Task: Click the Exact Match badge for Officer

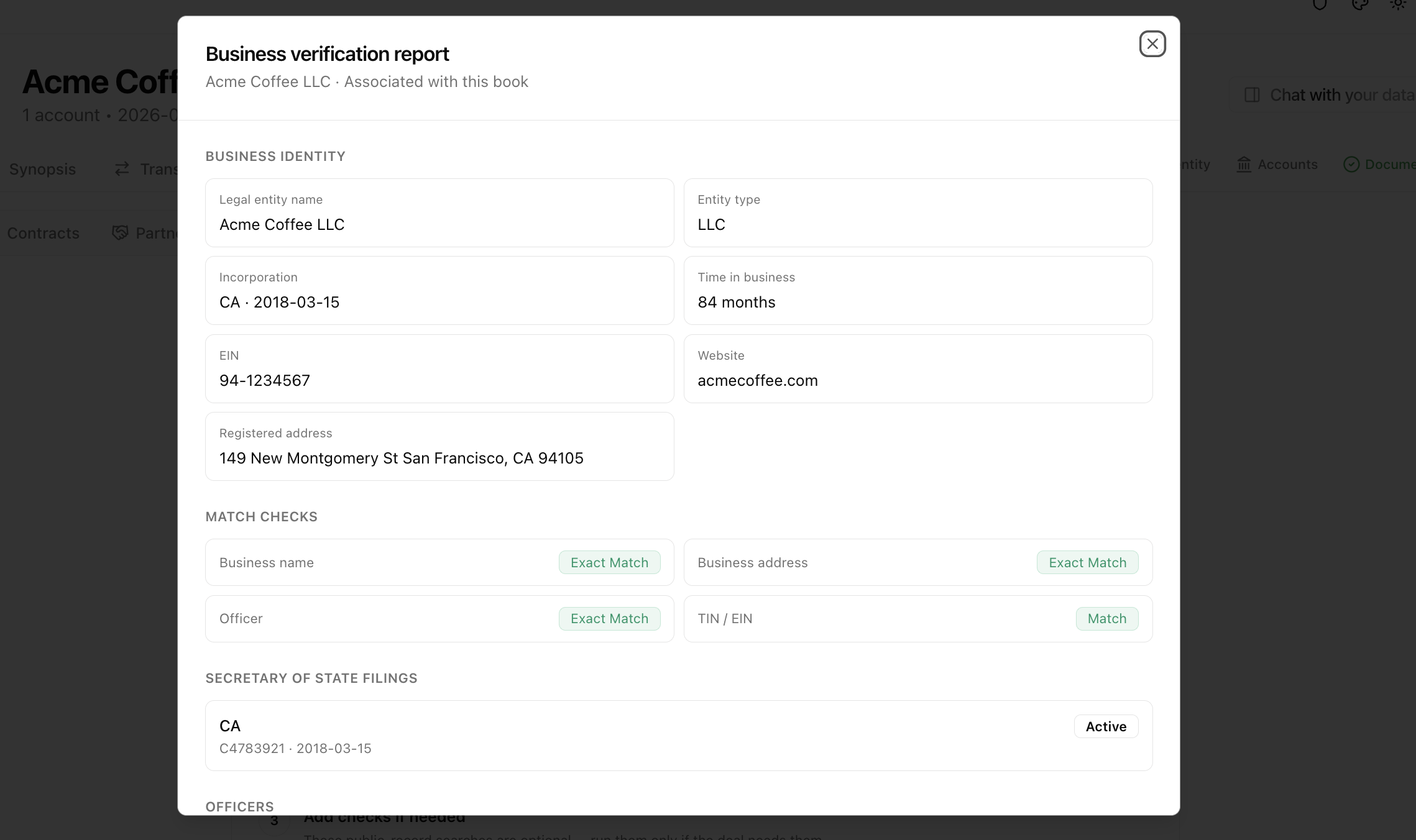Action: tap(609, 619)
